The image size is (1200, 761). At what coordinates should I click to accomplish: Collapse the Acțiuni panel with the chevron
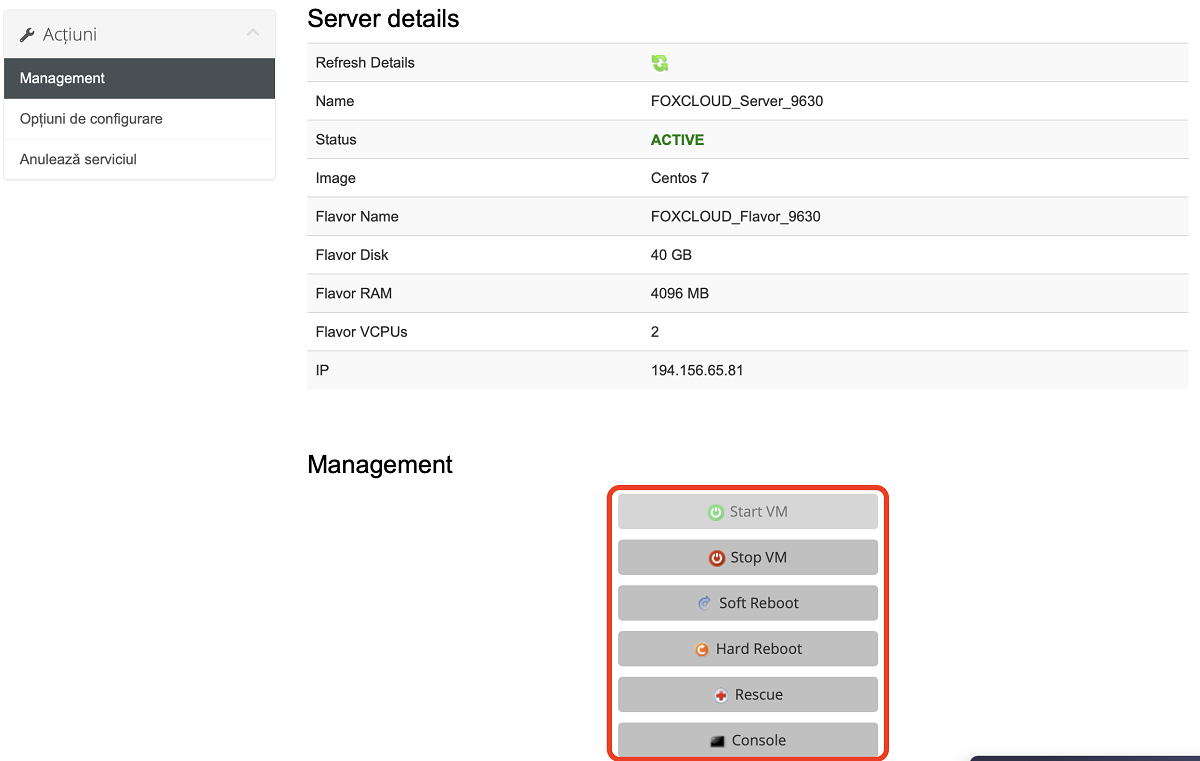click(253, 34)
